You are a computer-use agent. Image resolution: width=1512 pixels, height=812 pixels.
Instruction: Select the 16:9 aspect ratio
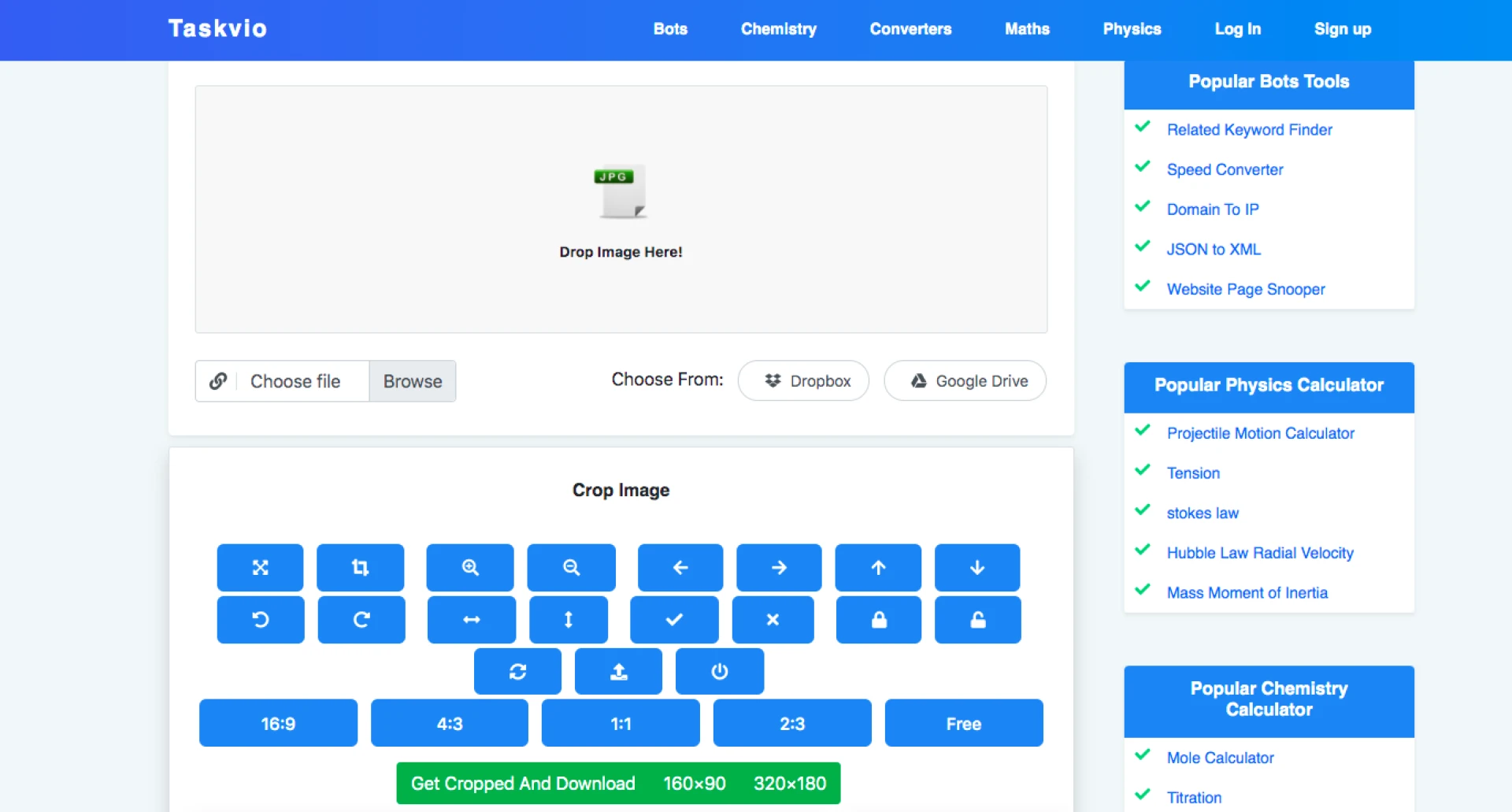[278, 724]
